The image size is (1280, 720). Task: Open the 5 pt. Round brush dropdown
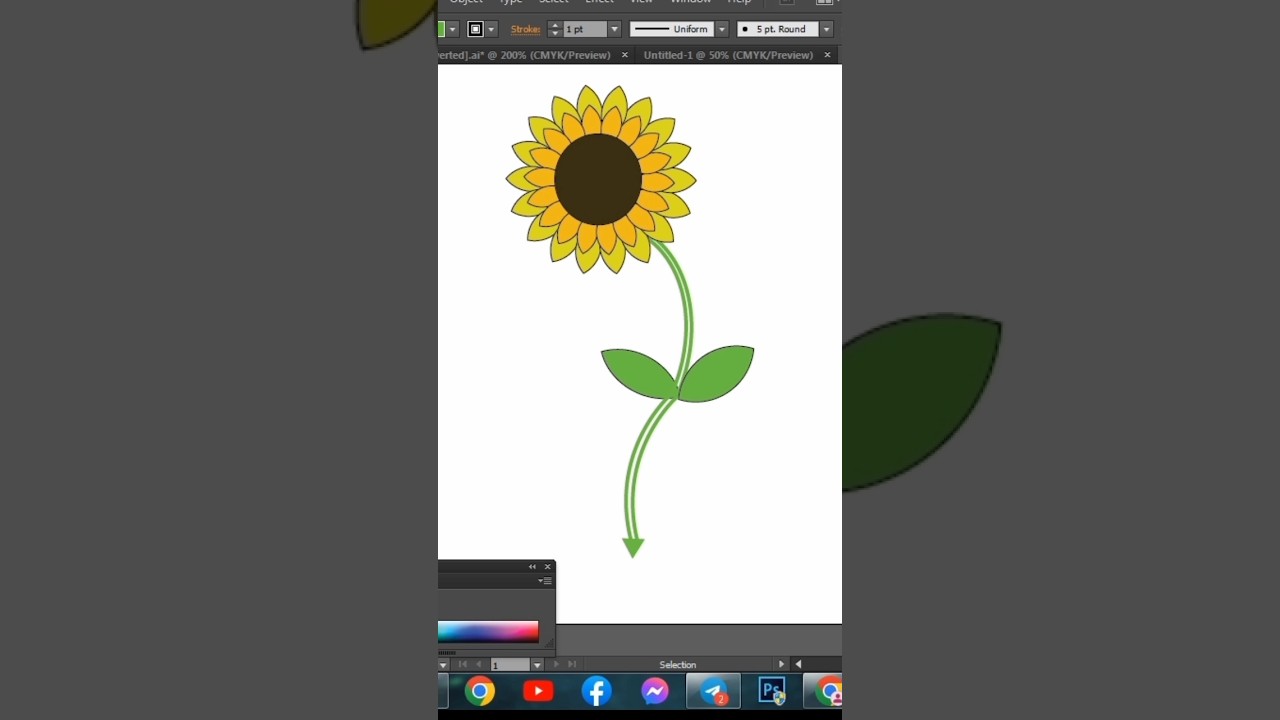point(826,29)
